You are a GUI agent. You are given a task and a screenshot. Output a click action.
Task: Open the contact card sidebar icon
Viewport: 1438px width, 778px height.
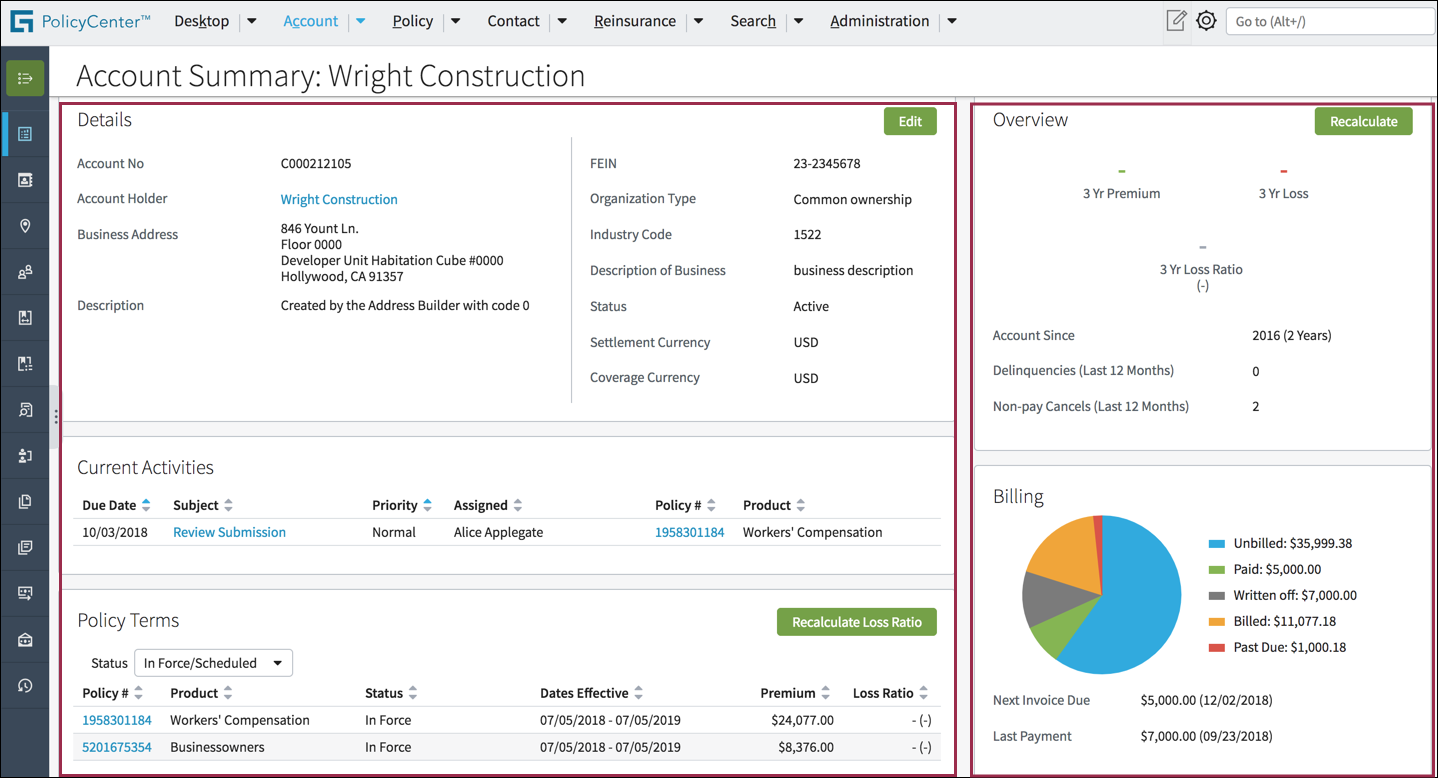(x=25, y=180)
